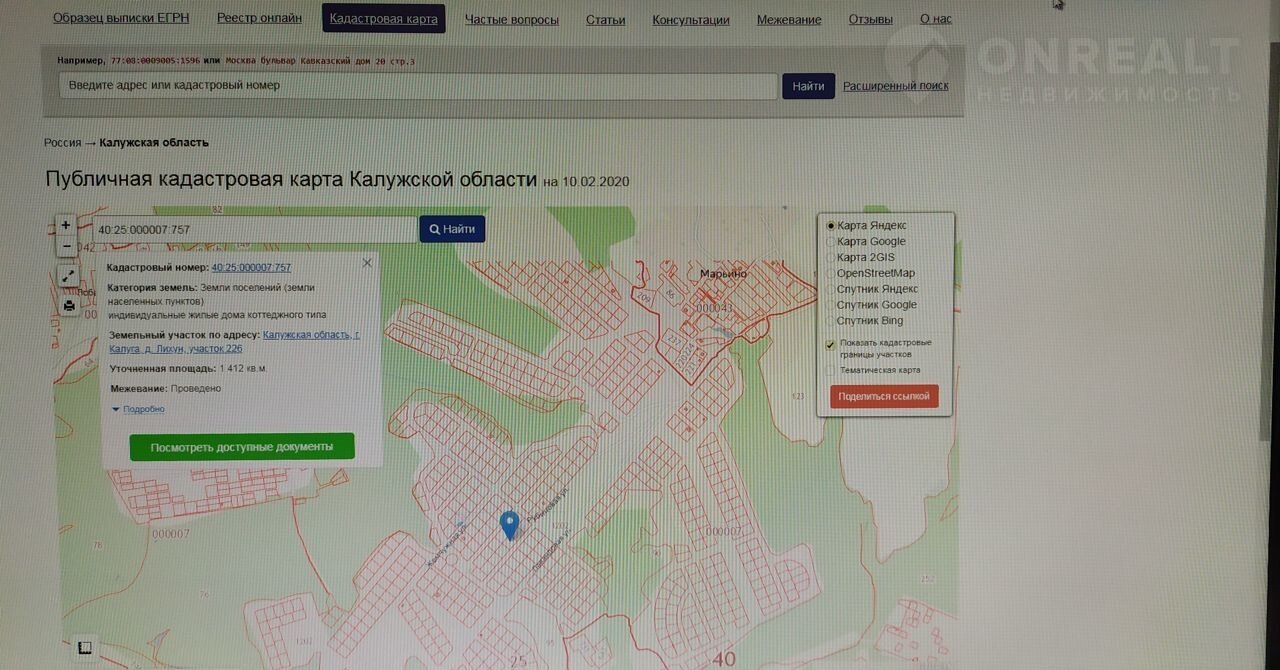
Task: Toggle fullscreen map with arrows icon
Action: [68, 276]
